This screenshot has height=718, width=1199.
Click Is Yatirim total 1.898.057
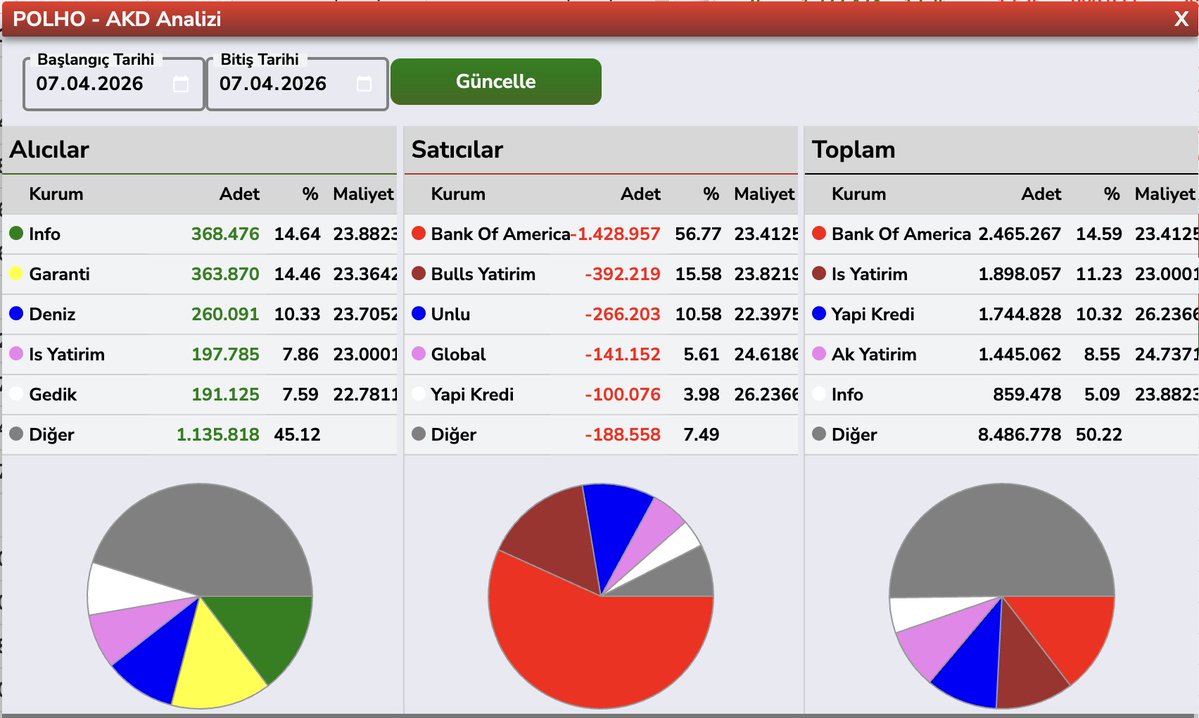1019,274
